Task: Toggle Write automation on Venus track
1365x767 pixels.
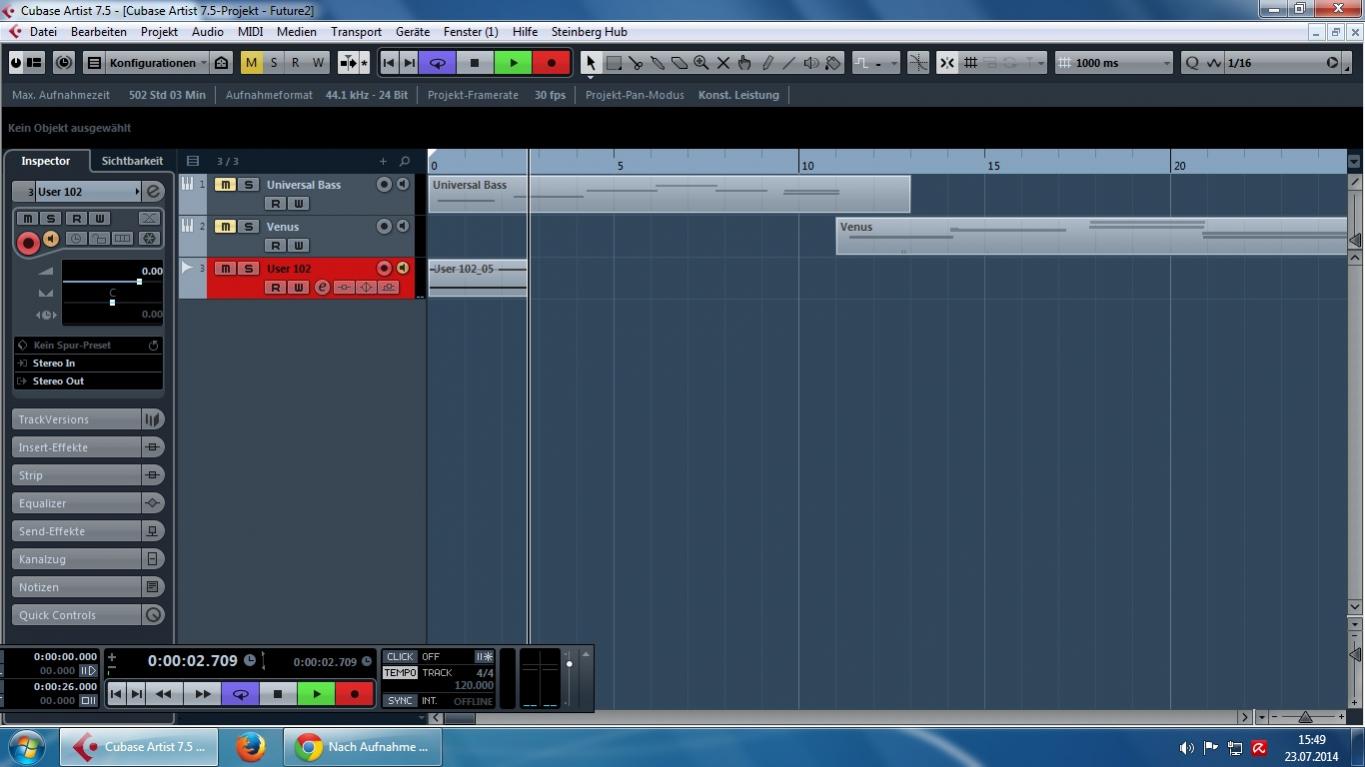Action: click(x=298, y=245)
